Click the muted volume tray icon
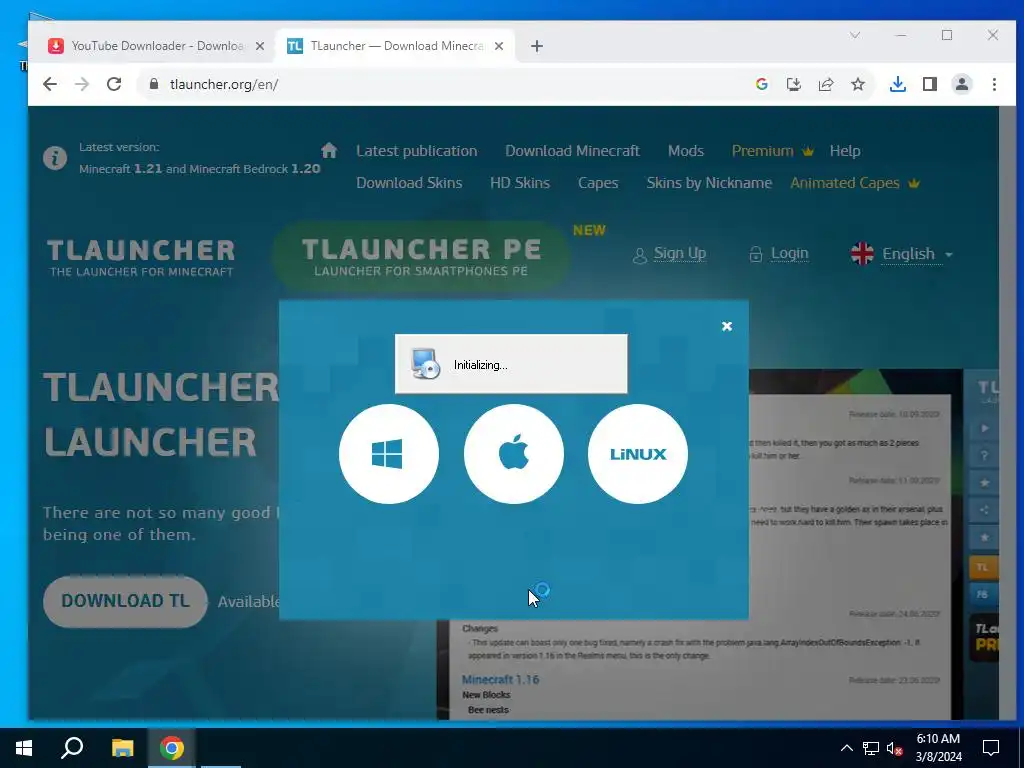Image resolution: width=1024 pixels, height=768 pixels. point(894,748)
